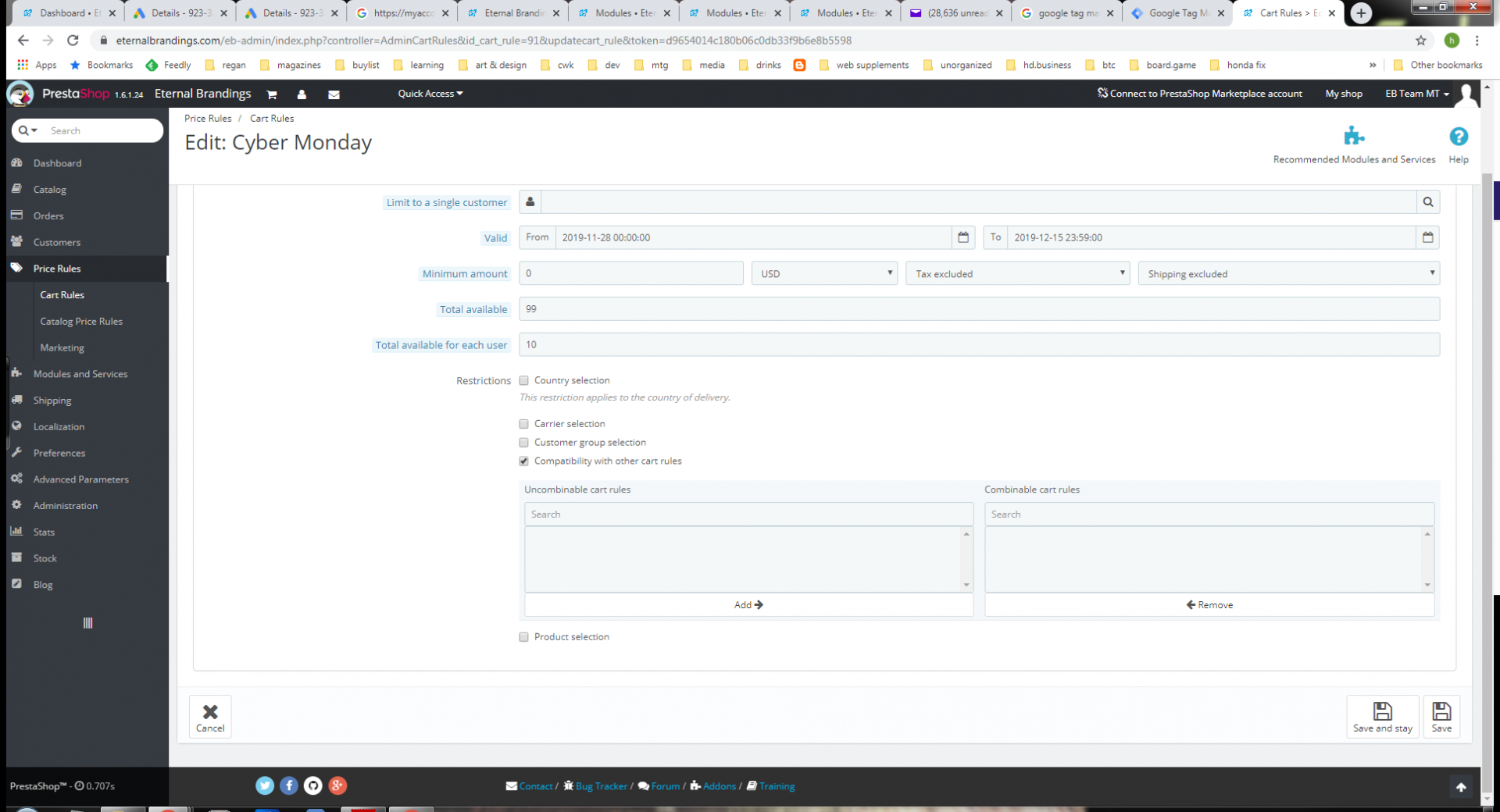Open calendar picker for To date
The image size is (1500, 812).
point(1428,237)
